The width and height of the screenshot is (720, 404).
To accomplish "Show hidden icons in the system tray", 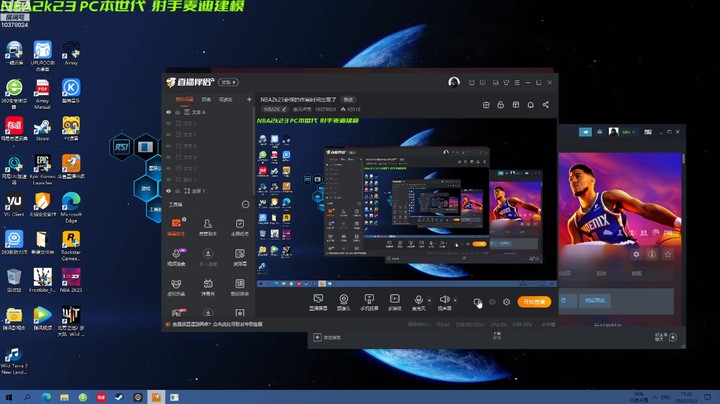I will (655, 397).
